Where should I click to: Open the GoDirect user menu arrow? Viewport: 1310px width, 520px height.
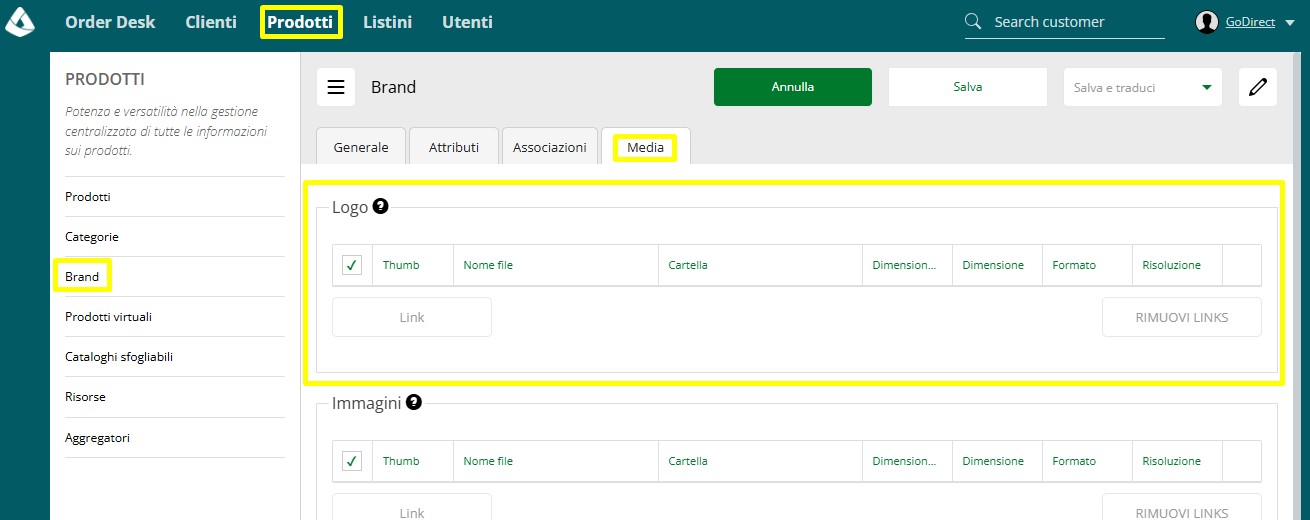click(1294, 22)
